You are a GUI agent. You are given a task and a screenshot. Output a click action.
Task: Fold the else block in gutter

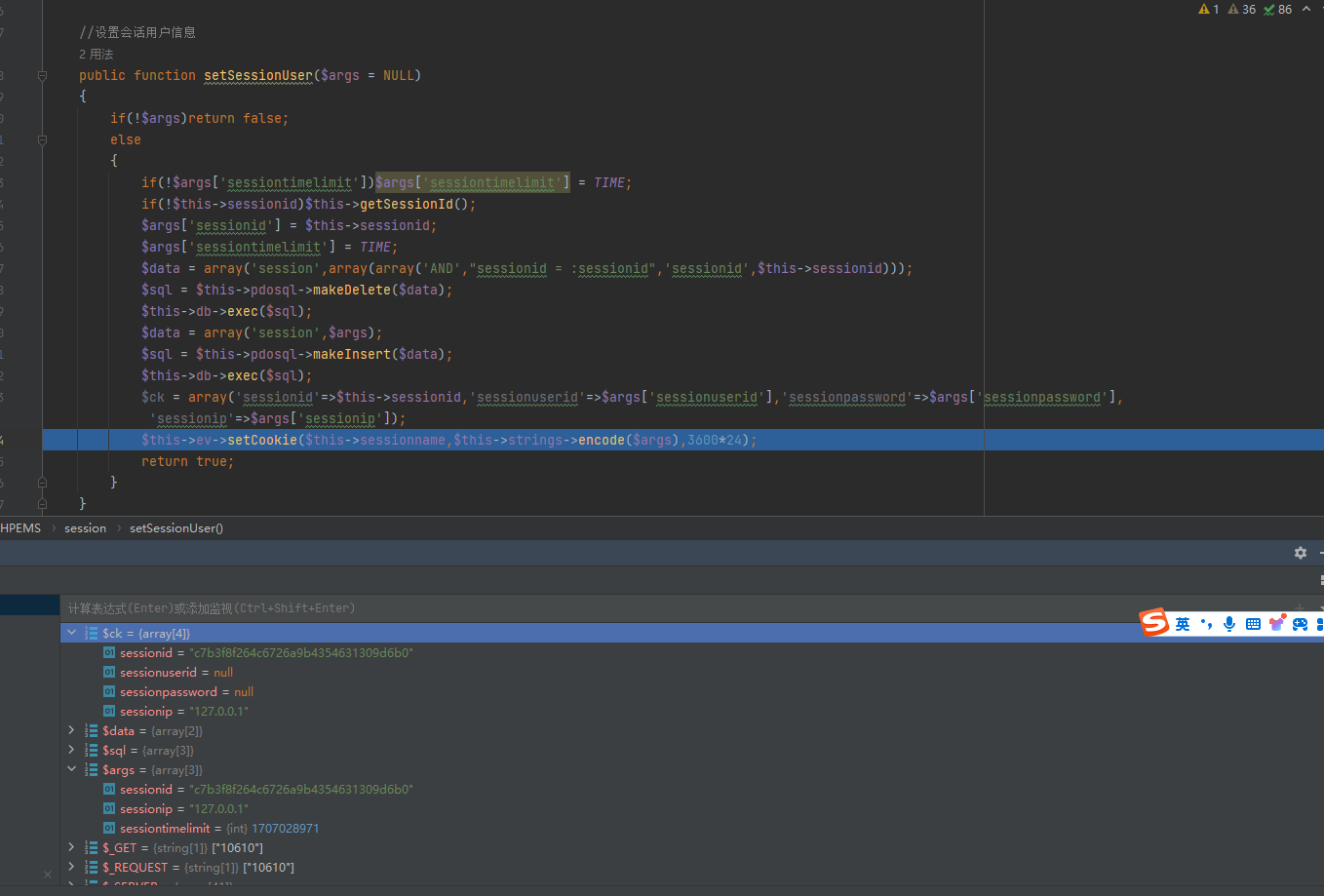pyautogui.click(x=42, y=139)
